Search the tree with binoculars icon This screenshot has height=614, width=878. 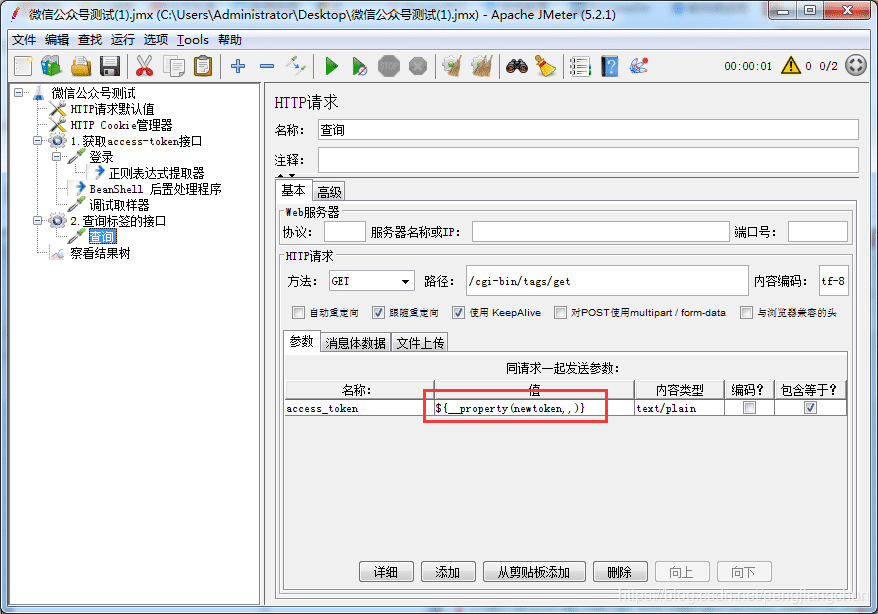point(516,66)
